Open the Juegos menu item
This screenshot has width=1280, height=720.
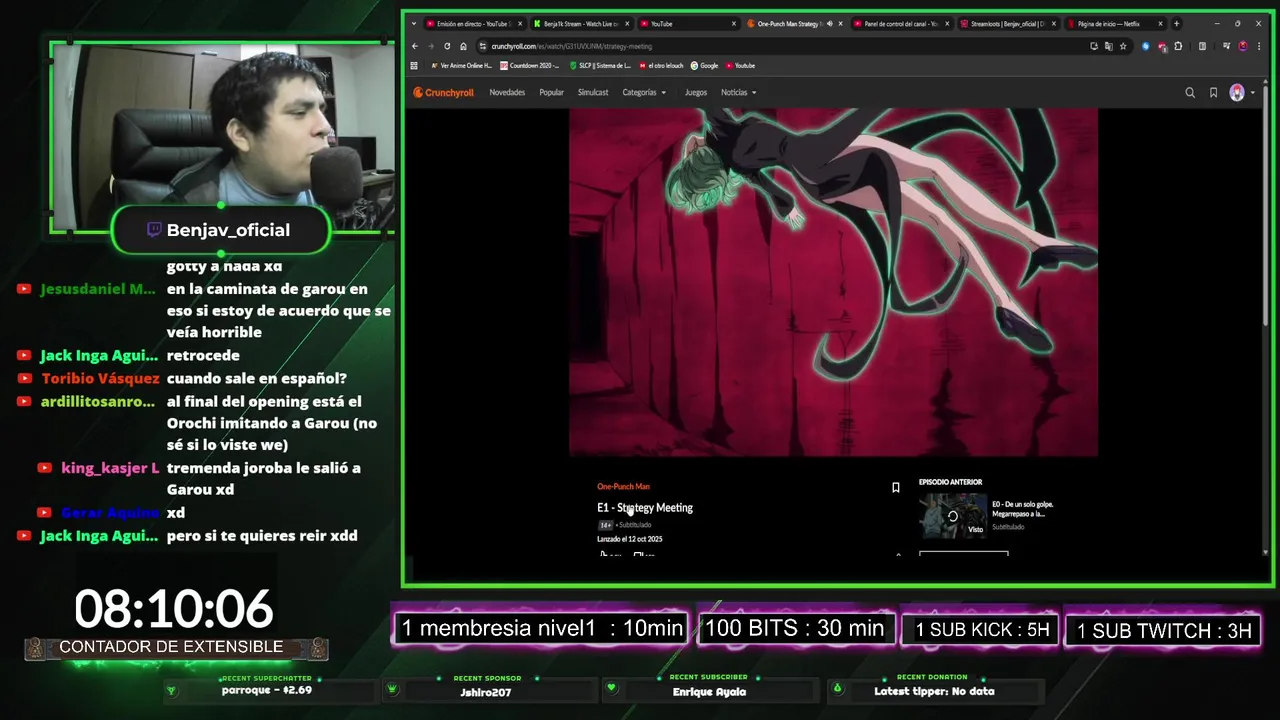tap(696, 93)
